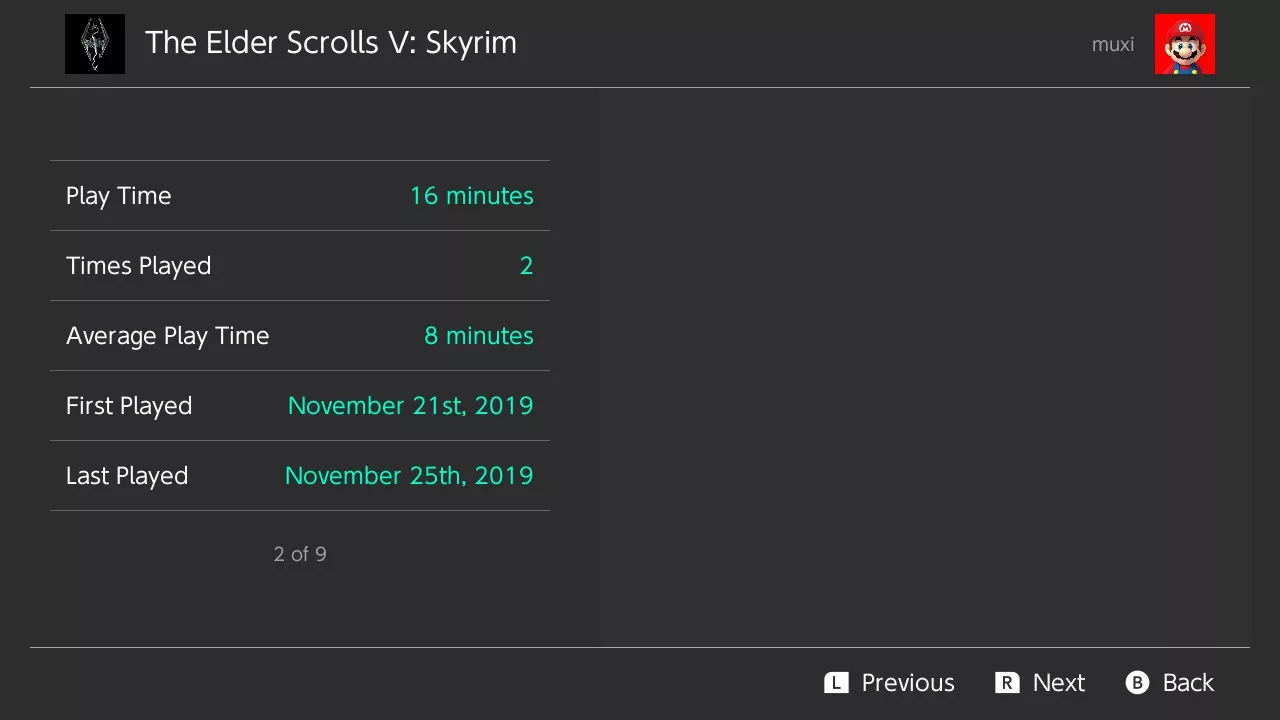Select the Average Play Time row
Image resolution: width=1280 pixels, height=720 pixels.
[300, 336]
